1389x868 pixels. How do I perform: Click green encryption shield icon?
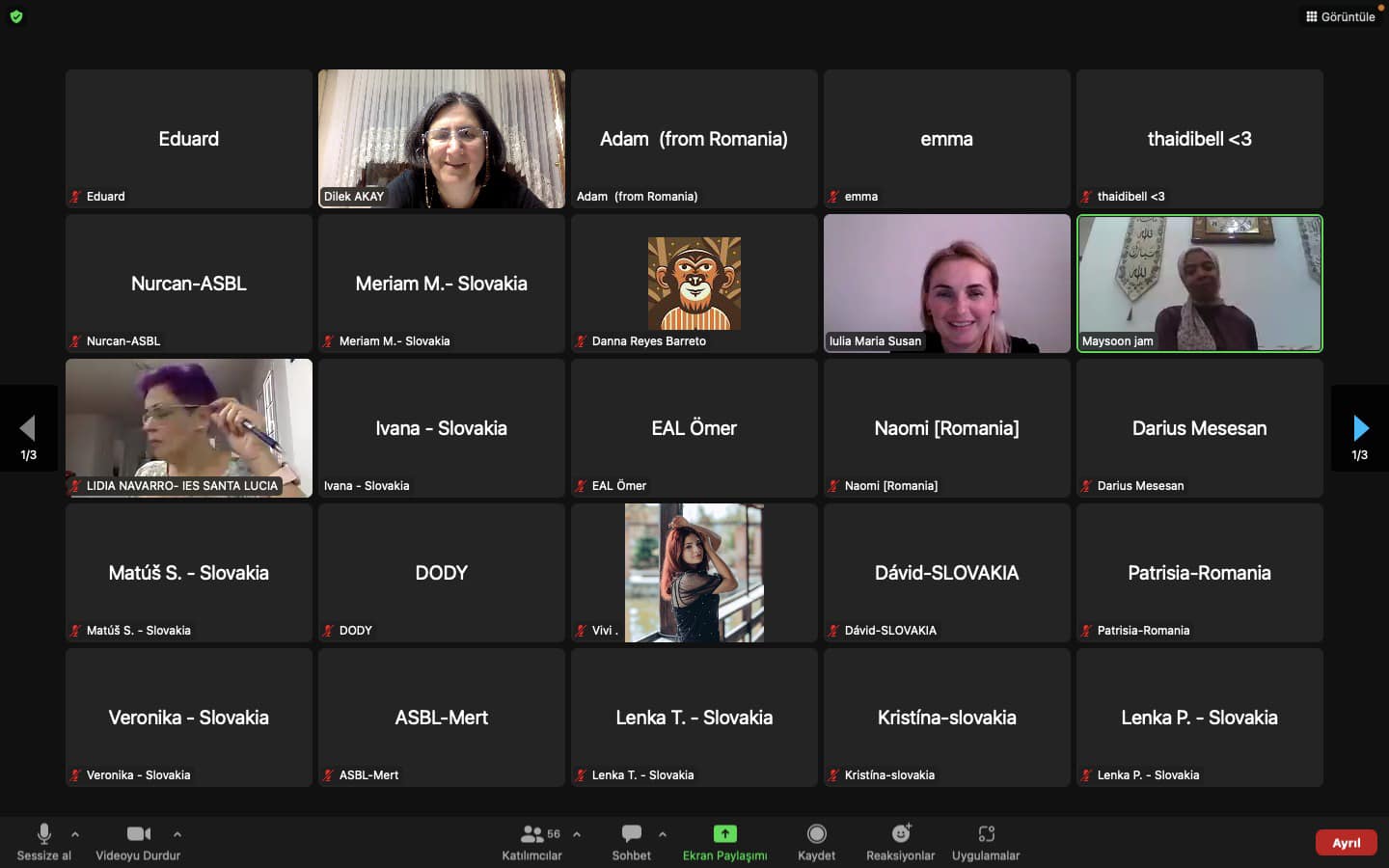coord(16,16)
